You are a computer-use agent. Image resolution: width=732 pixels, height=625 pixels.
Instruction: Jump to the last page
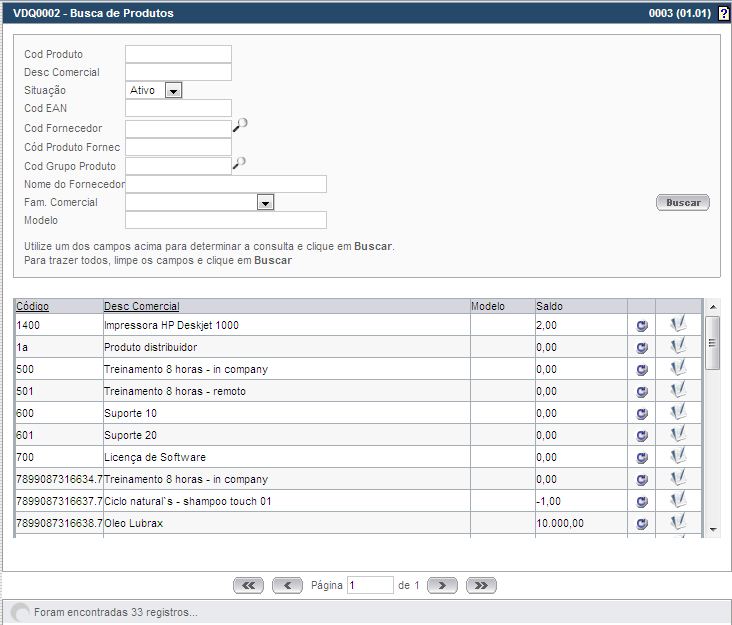pyautogui.click(x=481, y=585)
